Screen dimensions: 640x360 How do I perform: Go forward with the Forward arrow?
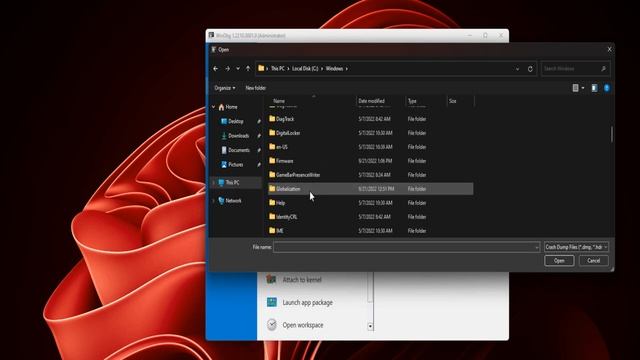point(227,69)
